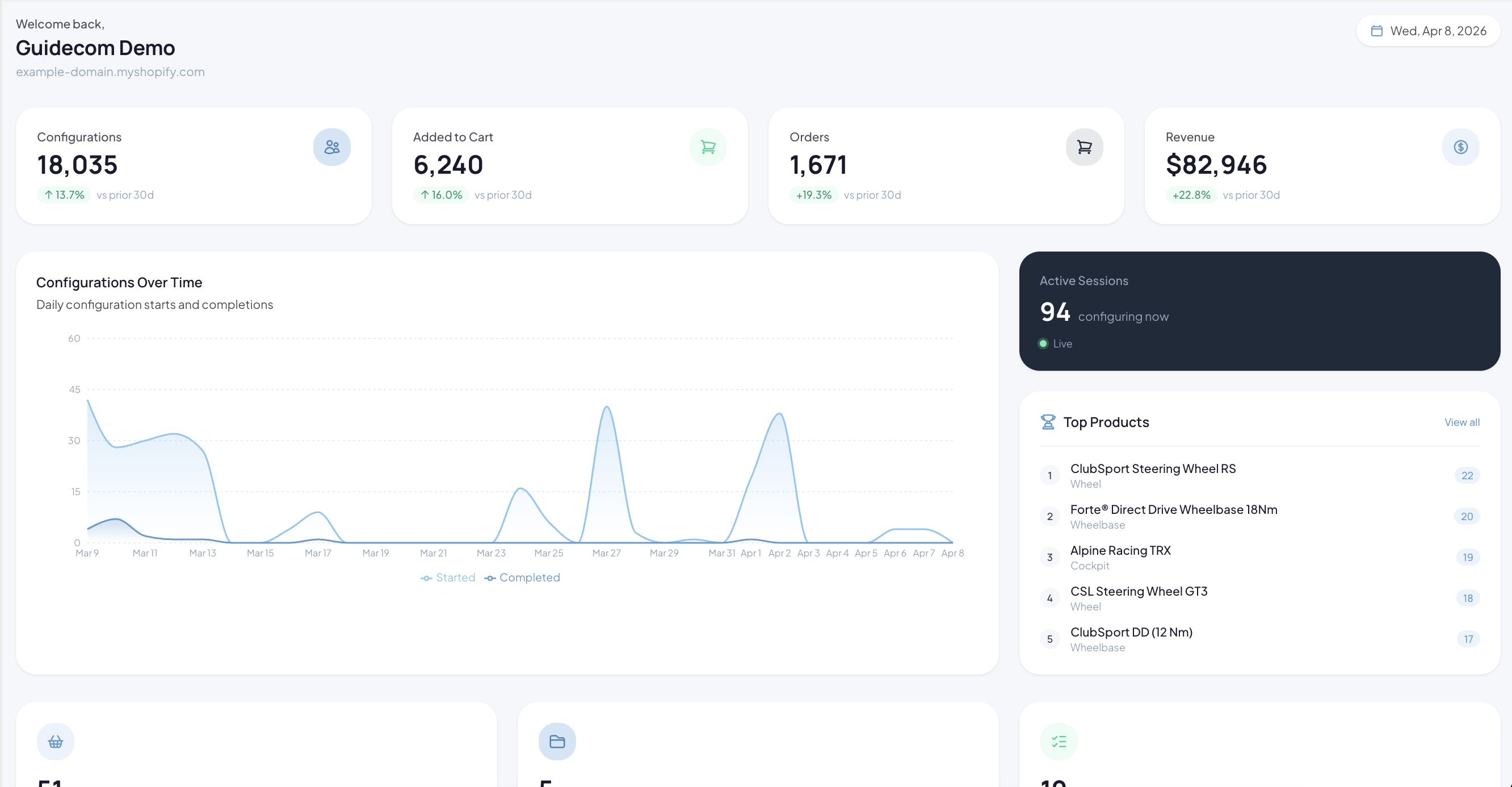Click the Configurations Over Time title

[x=119, y=283]
